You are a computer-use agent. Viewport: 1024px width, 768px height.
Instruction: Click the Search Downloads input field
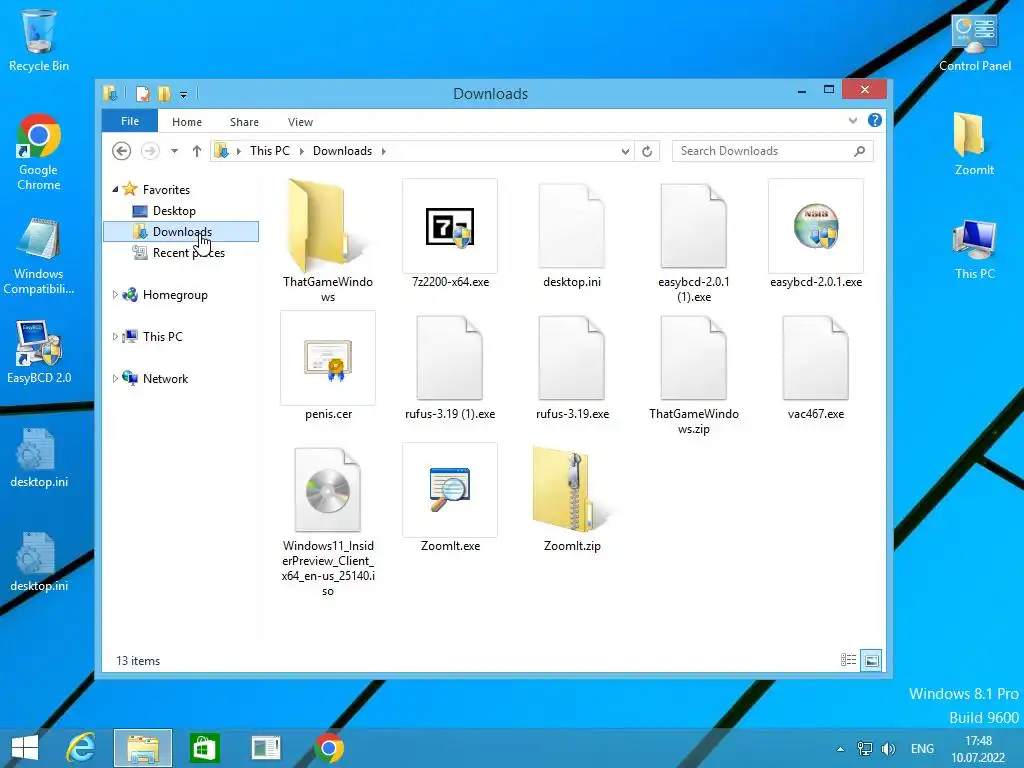[x=773, y=151]
